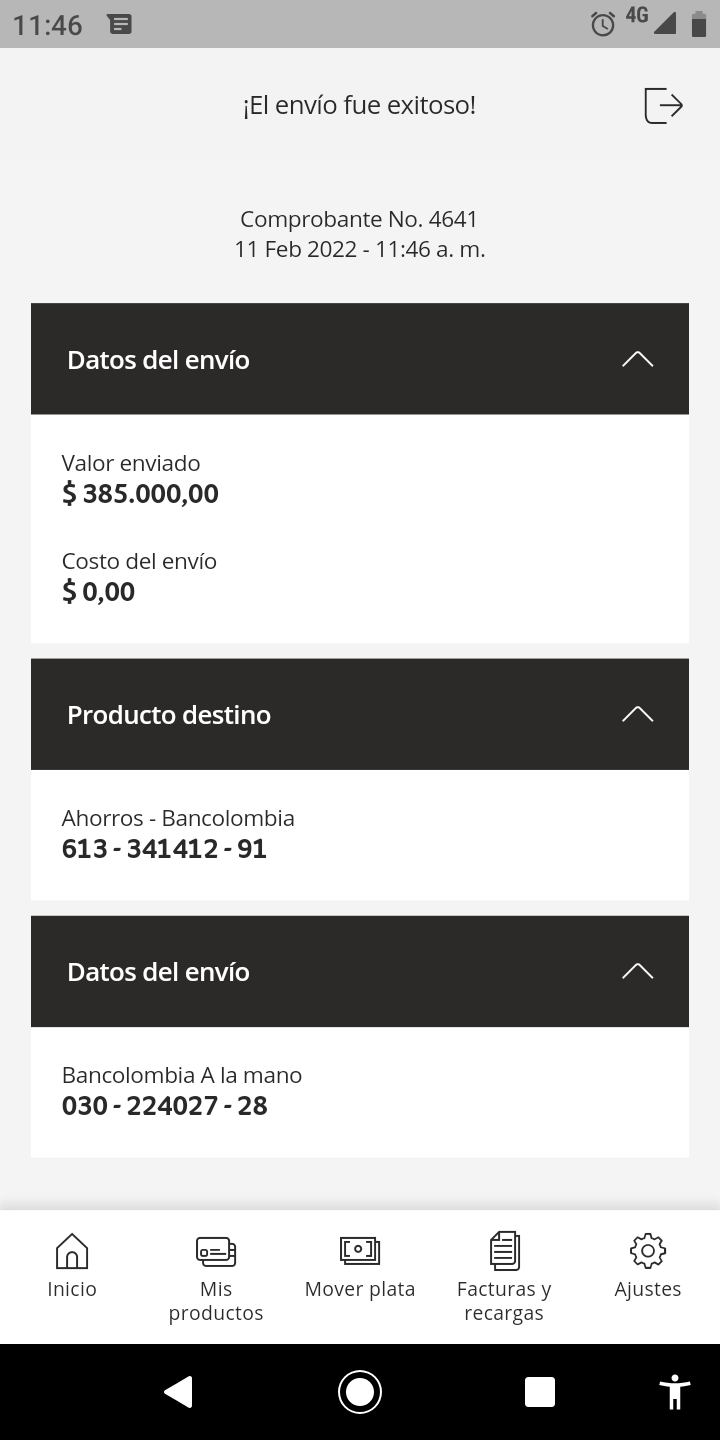
Task: Tap the alarm clock status bar icon
Action: [603, 24]
